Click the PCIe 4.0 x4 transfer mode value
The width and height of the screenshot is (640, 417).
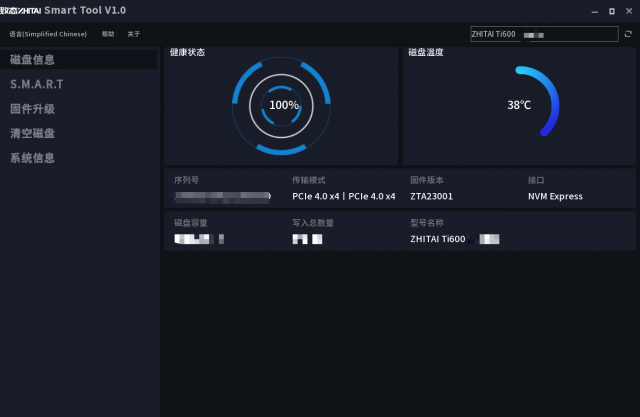pyautogui.click(x=344, y=197)
